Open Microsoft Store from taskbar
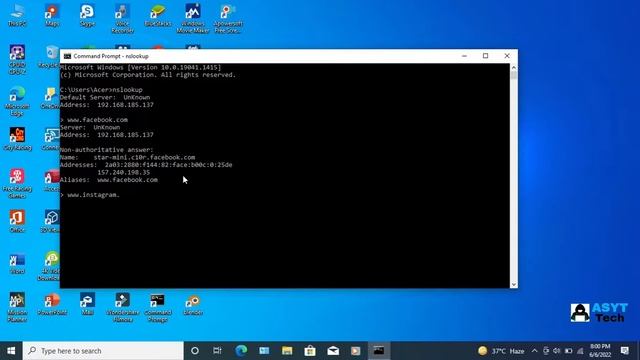Image resolution: width=640 pixels, height=360 pixels. click(310, 351)
